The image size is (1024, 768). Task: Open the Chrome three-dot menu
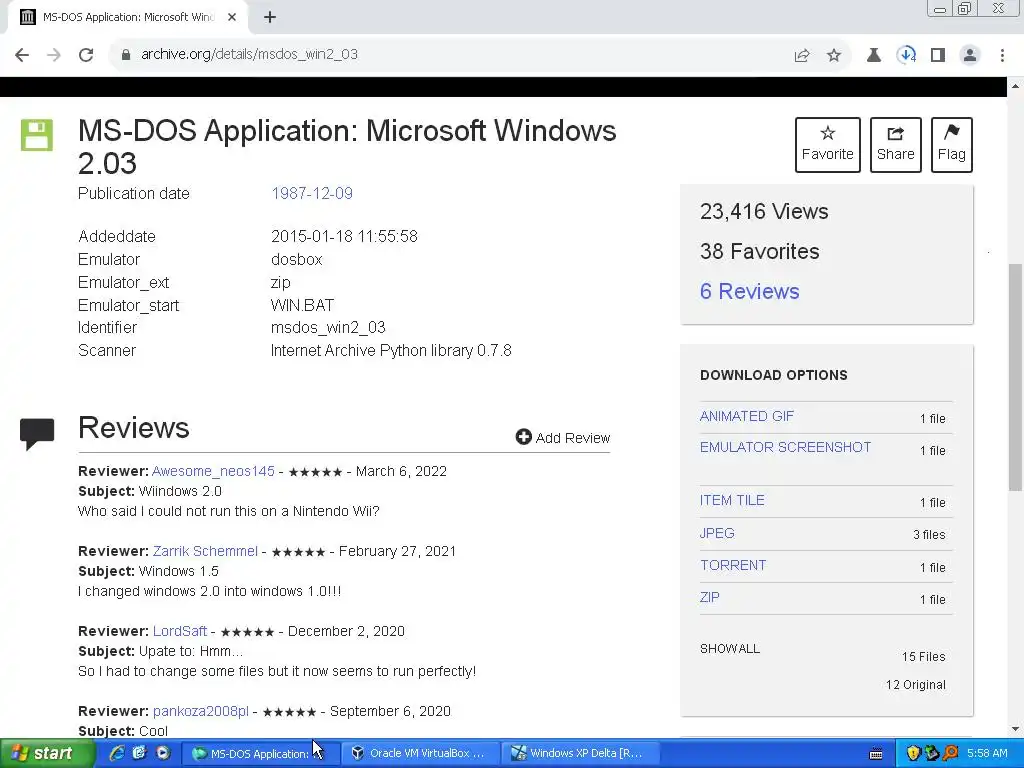point(1002,56)
